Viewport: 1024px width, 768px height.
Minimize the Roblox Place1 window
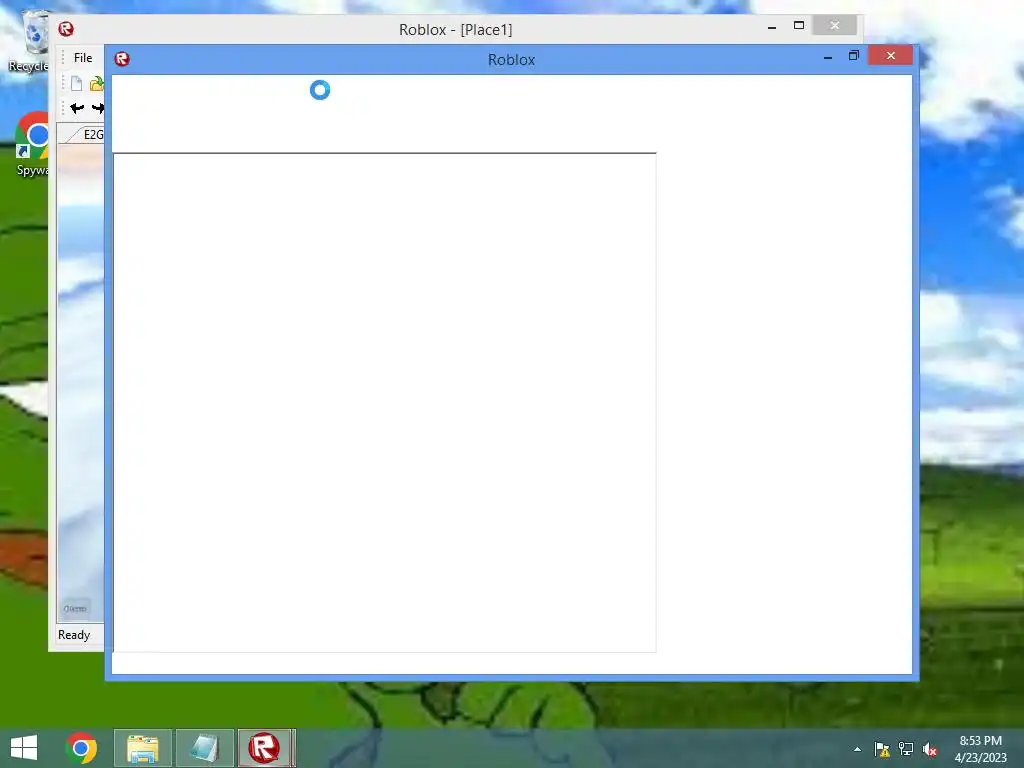772,26
